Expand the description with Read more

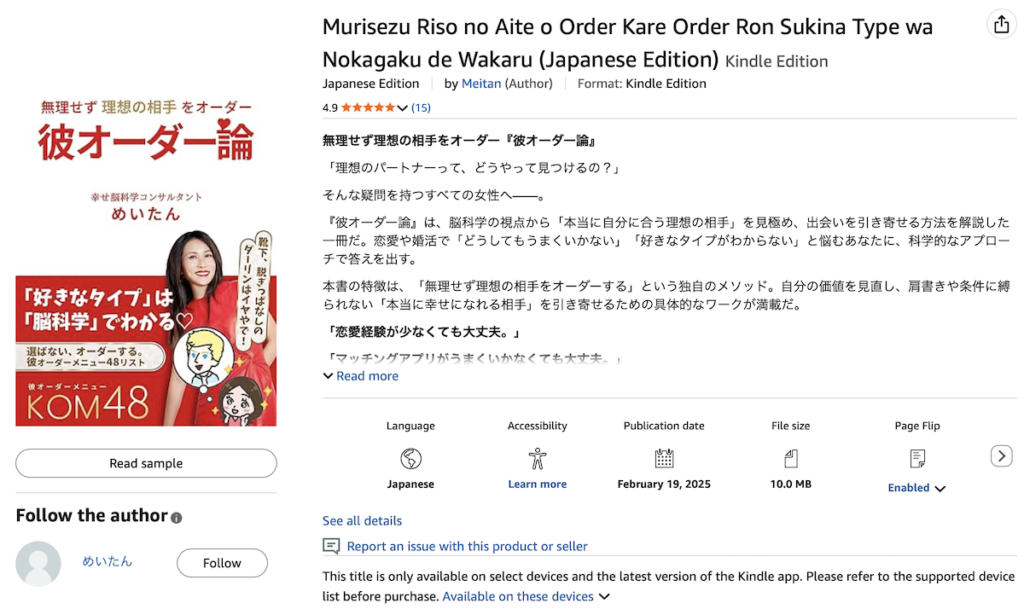(x=360, y=376)
